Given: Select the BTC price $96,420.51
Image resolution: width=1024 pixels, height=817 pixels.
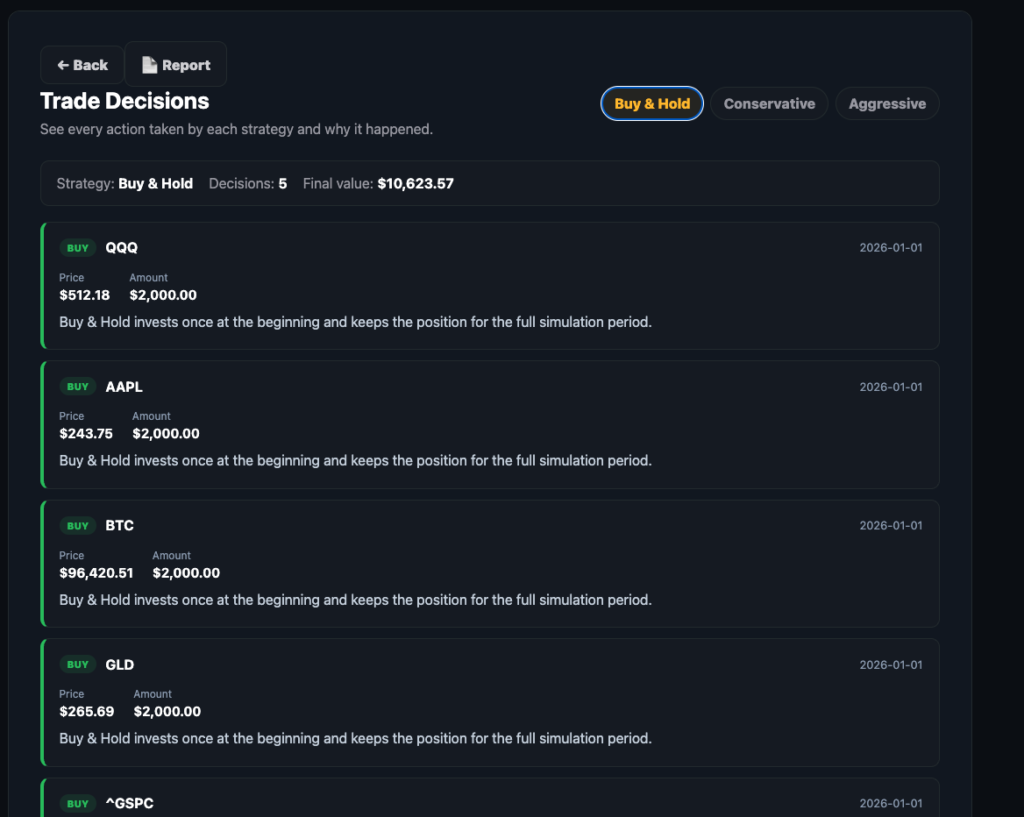Looking at the screenshot, I should (96, 573).
